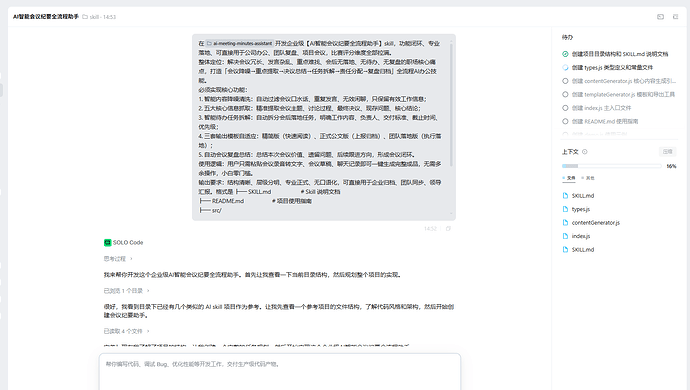Click the circle for README.md 使用指南 todo
Image resolution: width=690 pixels, height=390 pixels.
click(x=565, y=121)
